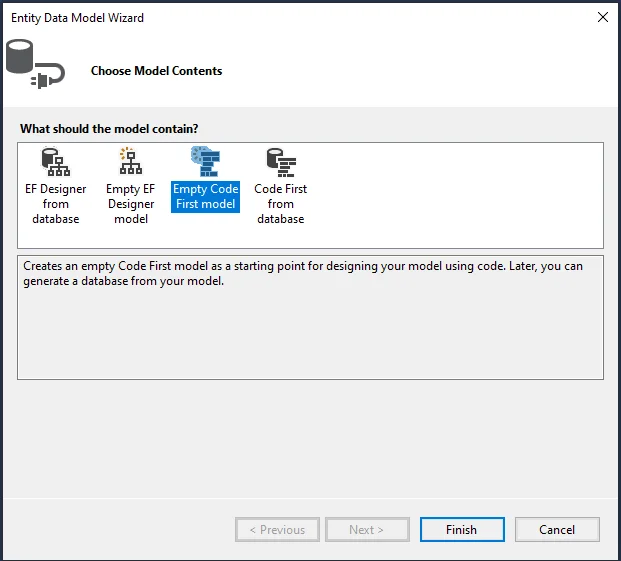
Task: Click the disabled Next button
Action: pyautogui.click(x=366, y=529)
